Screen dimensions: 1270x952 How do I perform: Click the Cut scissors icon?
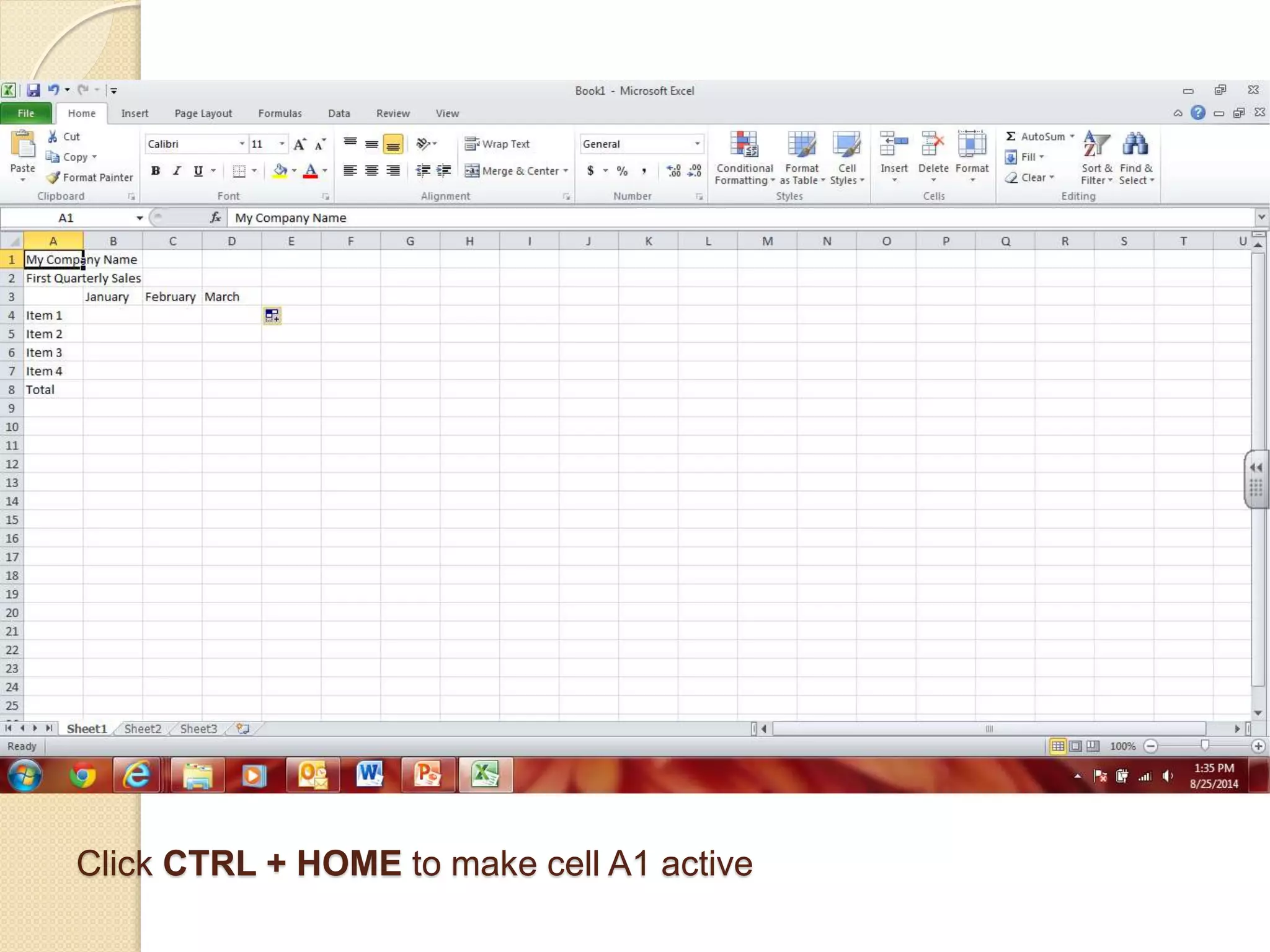click(53, 137)
